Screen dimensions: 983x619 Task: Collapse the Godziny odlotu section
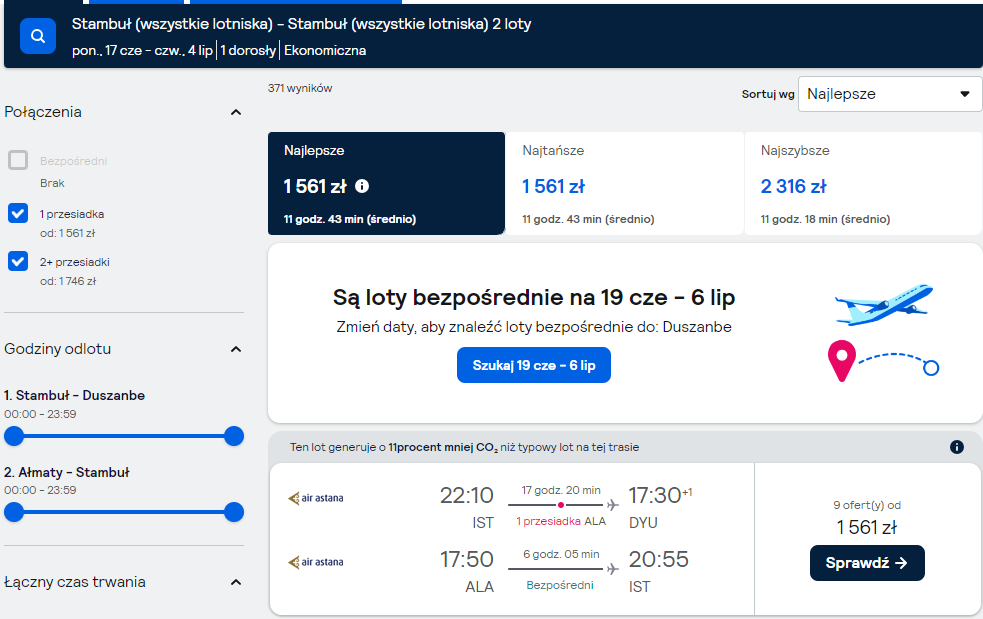236,349
